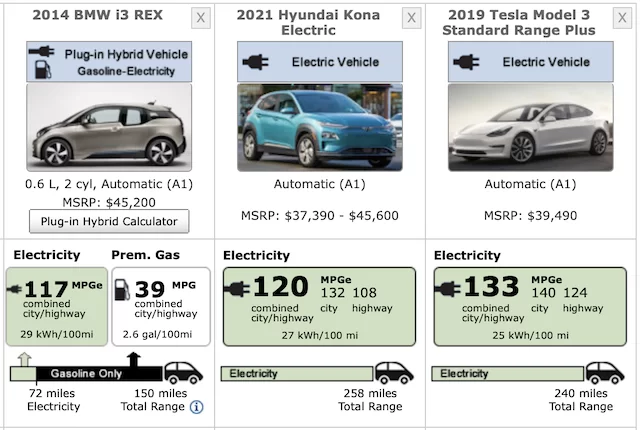The image size is (640, 430).
Task: Click the Tesla range car icon
Action: click(604, 372)
